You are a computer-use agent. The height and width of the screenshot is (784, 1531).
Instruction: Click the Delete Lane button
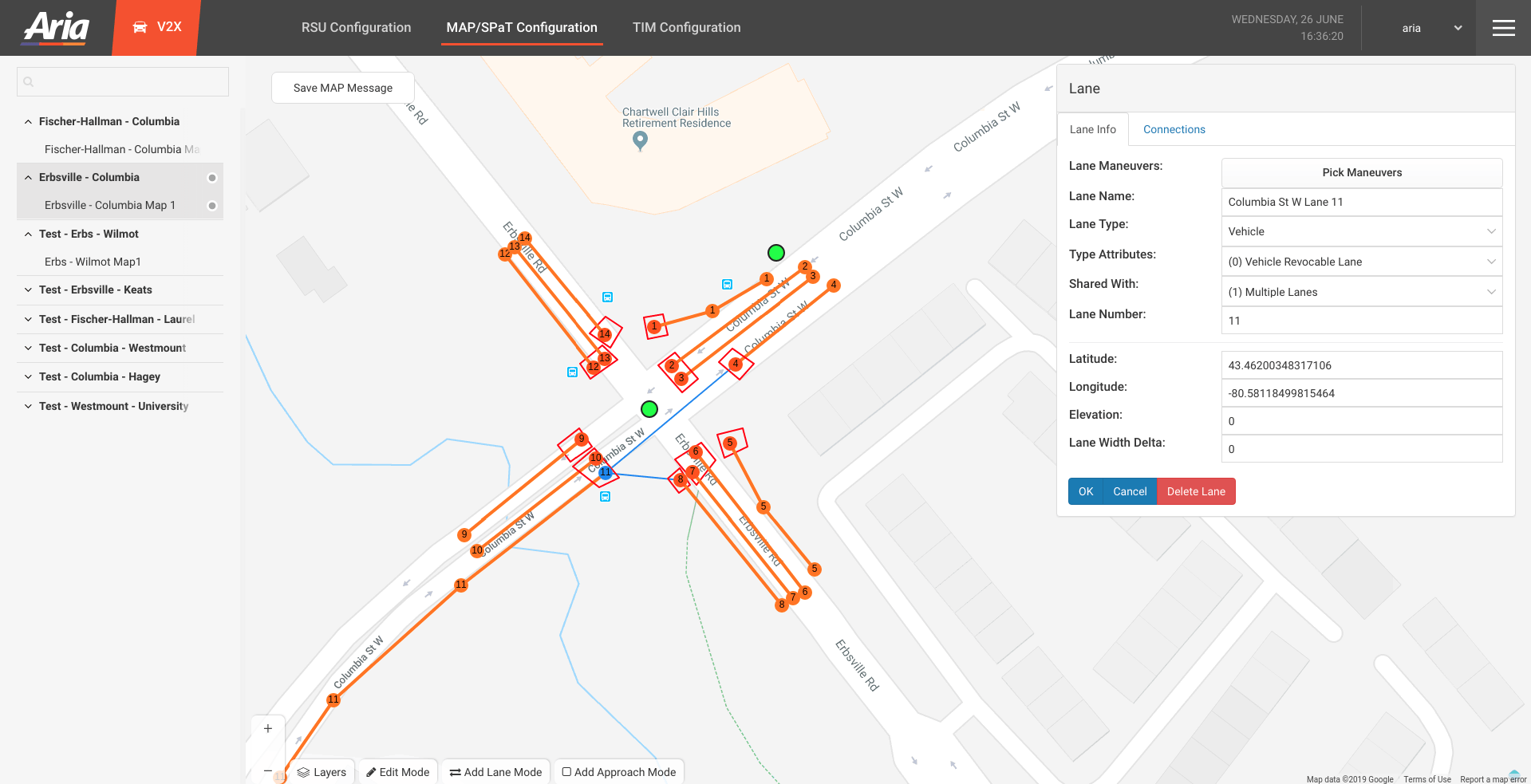tap(1196, 491)
